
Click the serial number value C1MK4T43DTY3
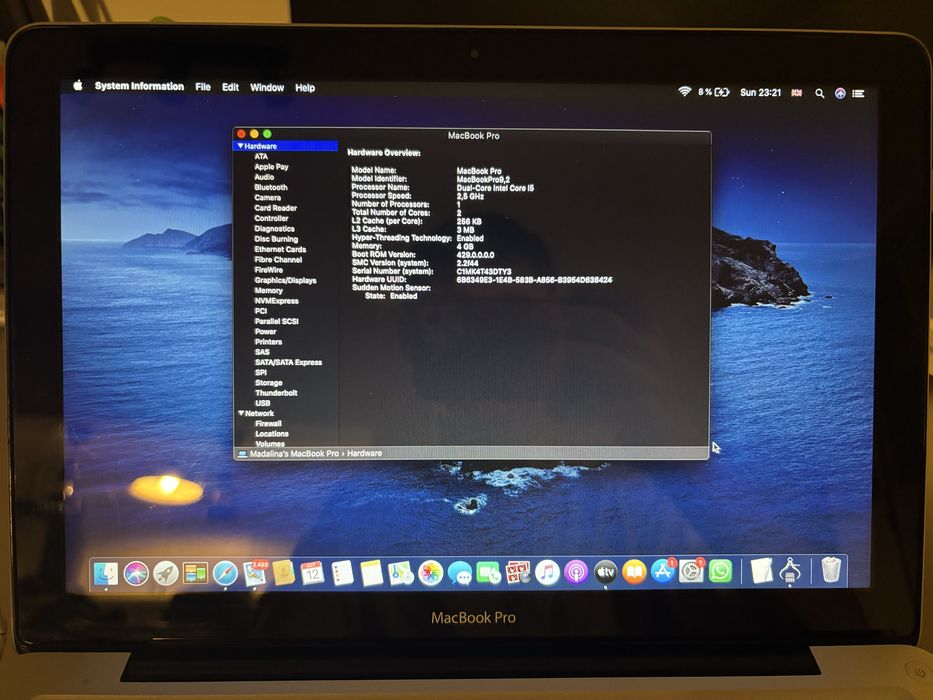pos(484,271)
